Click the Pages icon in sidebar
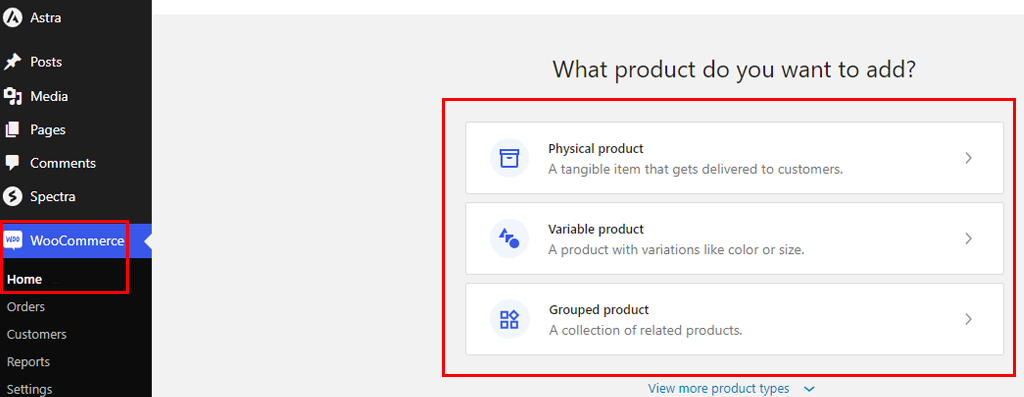1024x397 pixels. pyautogui.click(x=12, y=130)
